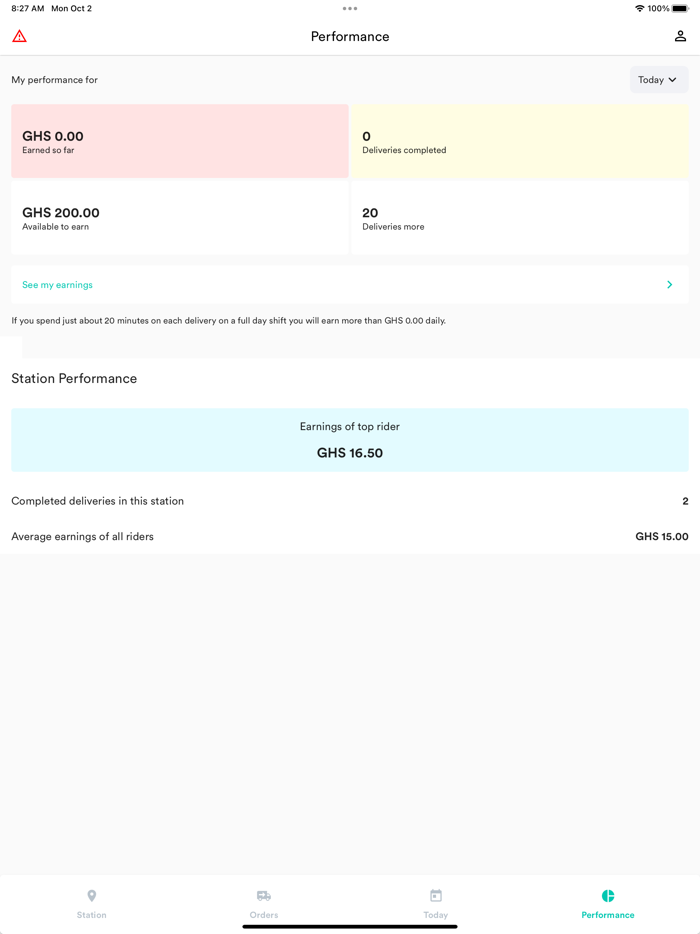Tap the dropdown arrow beside Today filter
700x934 pixels.
[x=673, y=79]
